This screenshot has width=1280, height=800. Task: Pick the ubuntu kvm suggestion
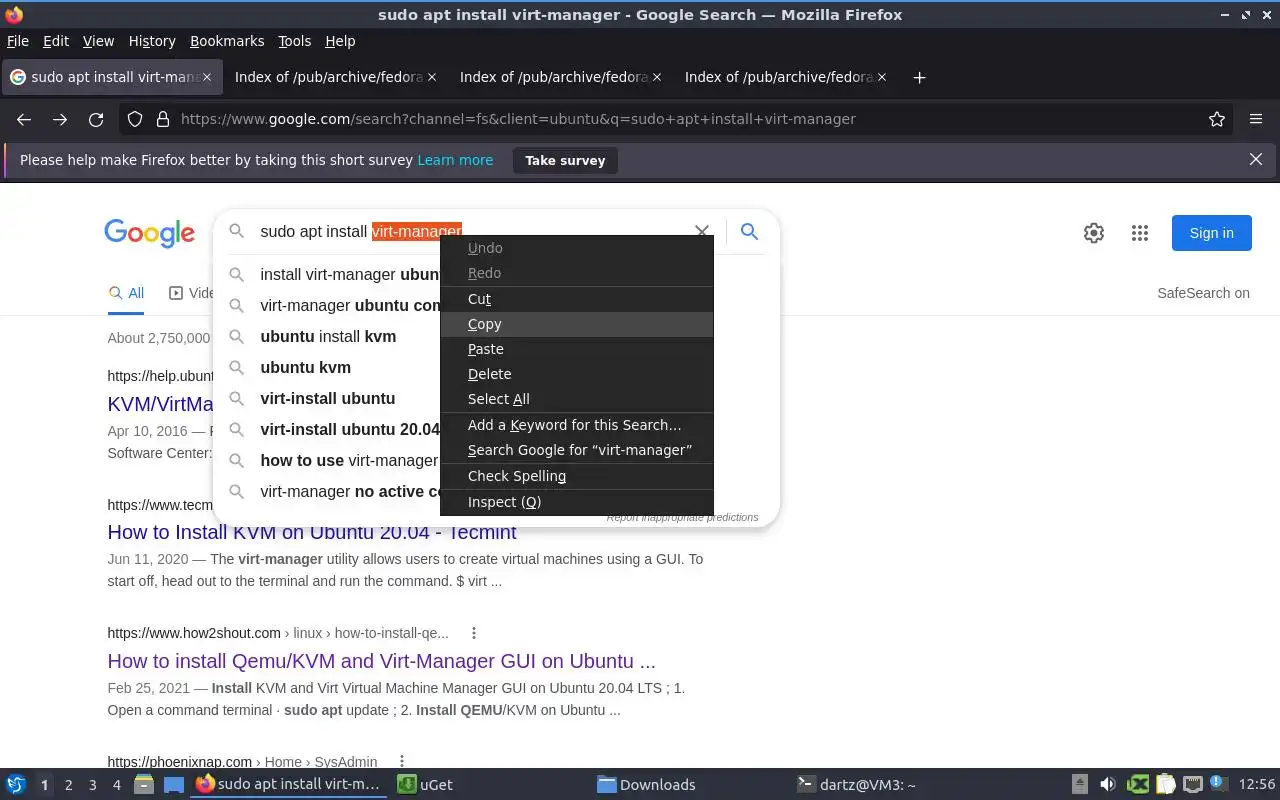pyautogui.click(x=305, y=367)
